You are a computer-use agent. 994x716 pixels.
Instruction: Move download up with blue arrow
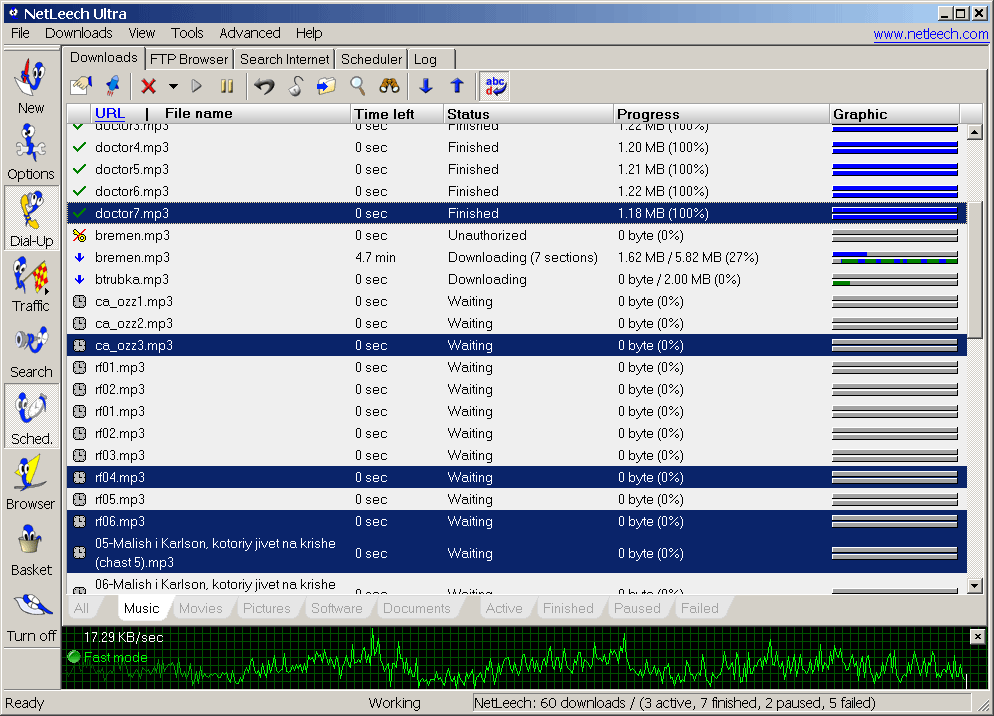tap(457, 86)
